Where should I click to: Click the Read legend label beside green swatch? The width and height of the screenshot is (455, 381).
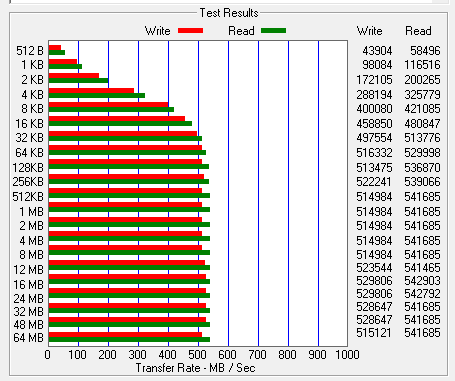coord(241,31)
